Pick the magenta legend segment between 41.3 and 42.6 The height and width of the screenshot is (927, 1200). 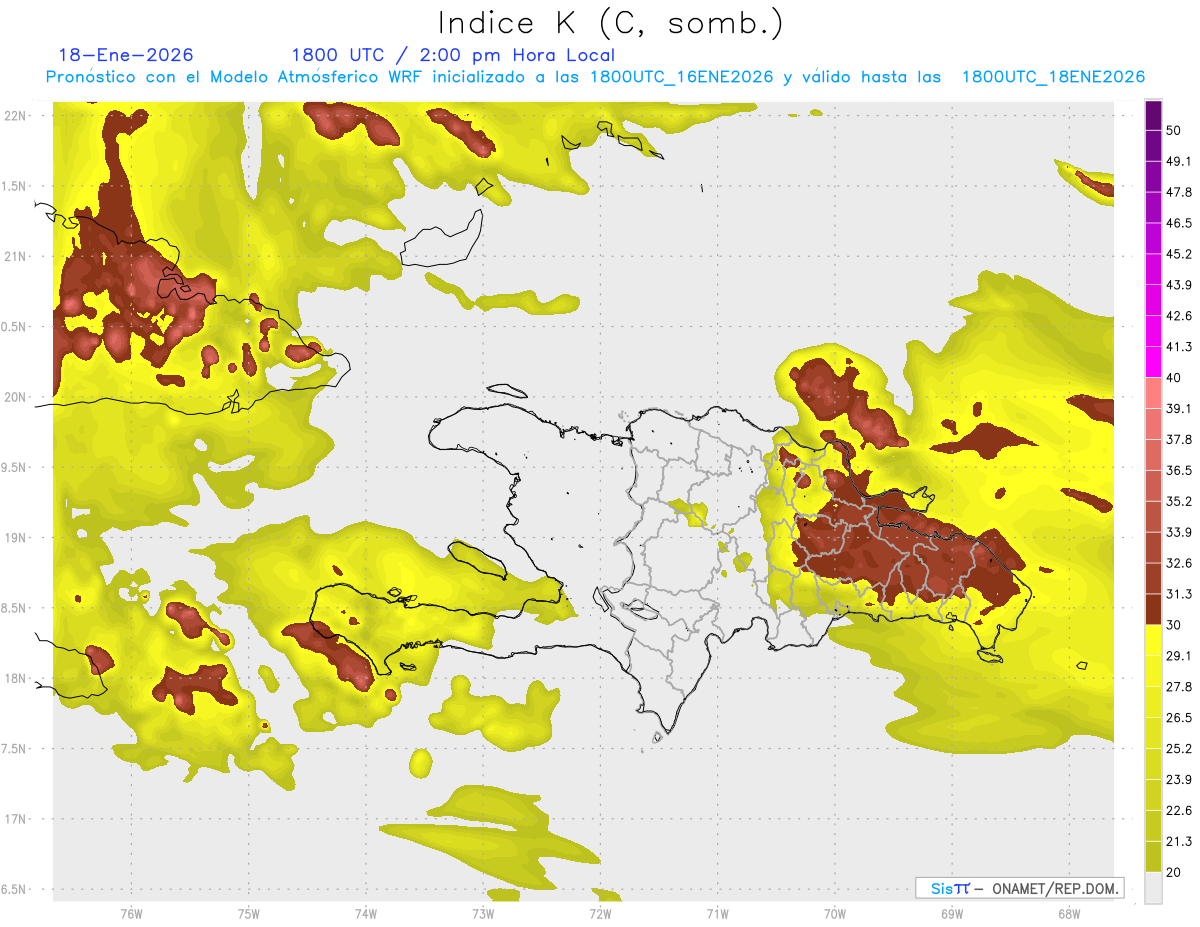pyautogui.click(x=1154, y=331)
